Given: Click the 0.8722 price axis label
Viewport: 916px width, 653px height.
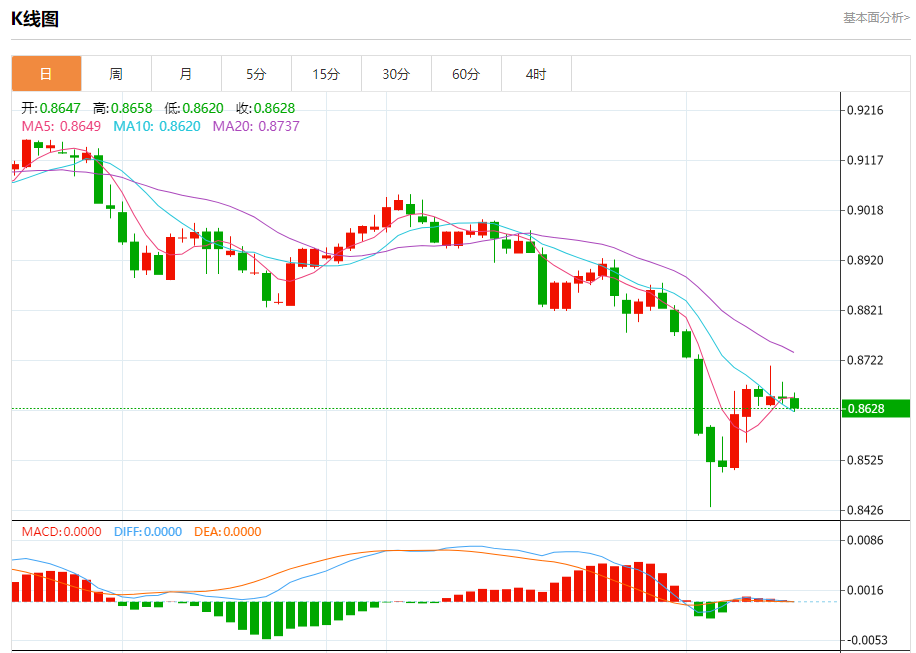Looking at the screenshot, I should tap(865, 360).
